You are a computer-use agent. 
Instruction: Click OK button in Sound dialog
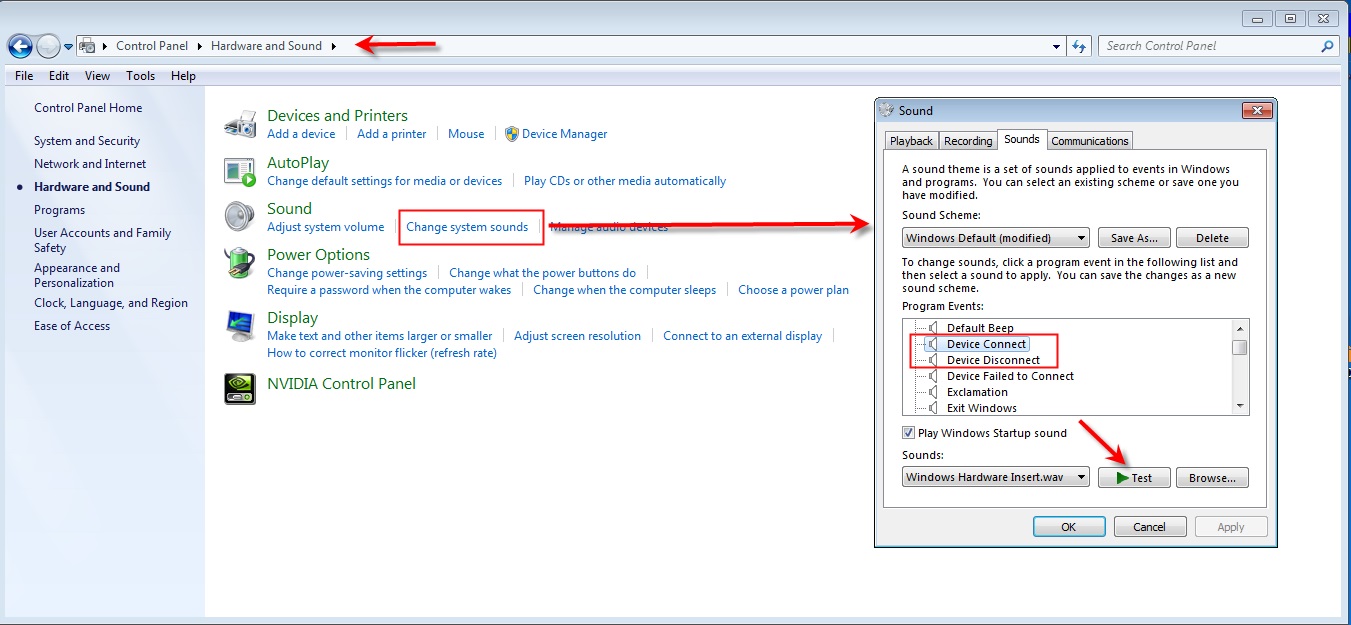1069,527
